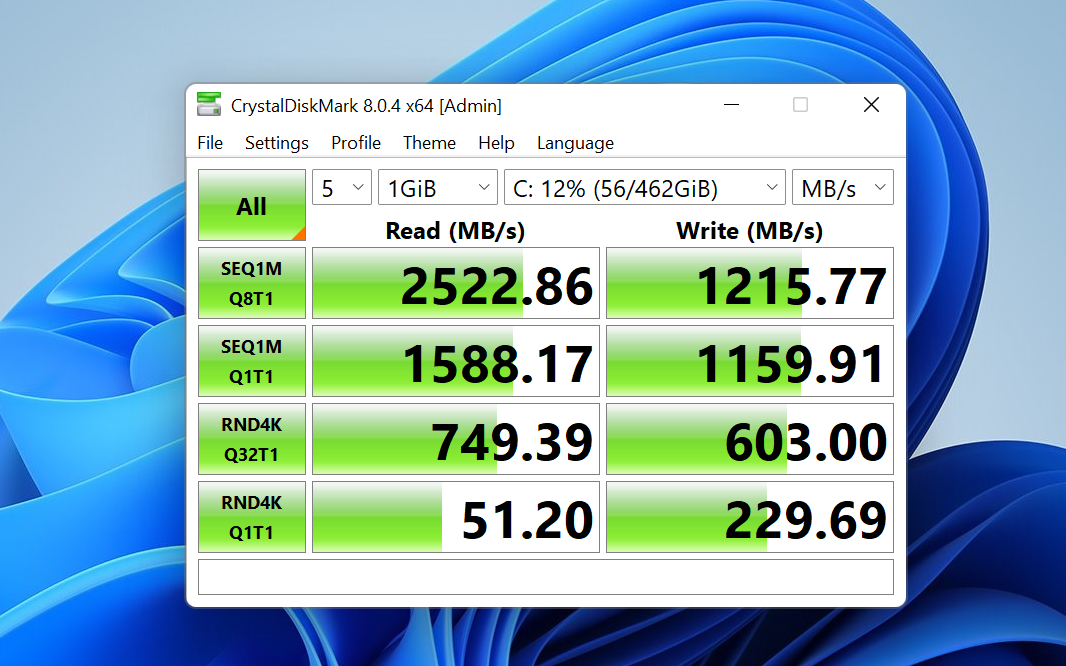
Task: Click the 229.69 RND4K Q1T1 write result
Action: tap(750, 517)
